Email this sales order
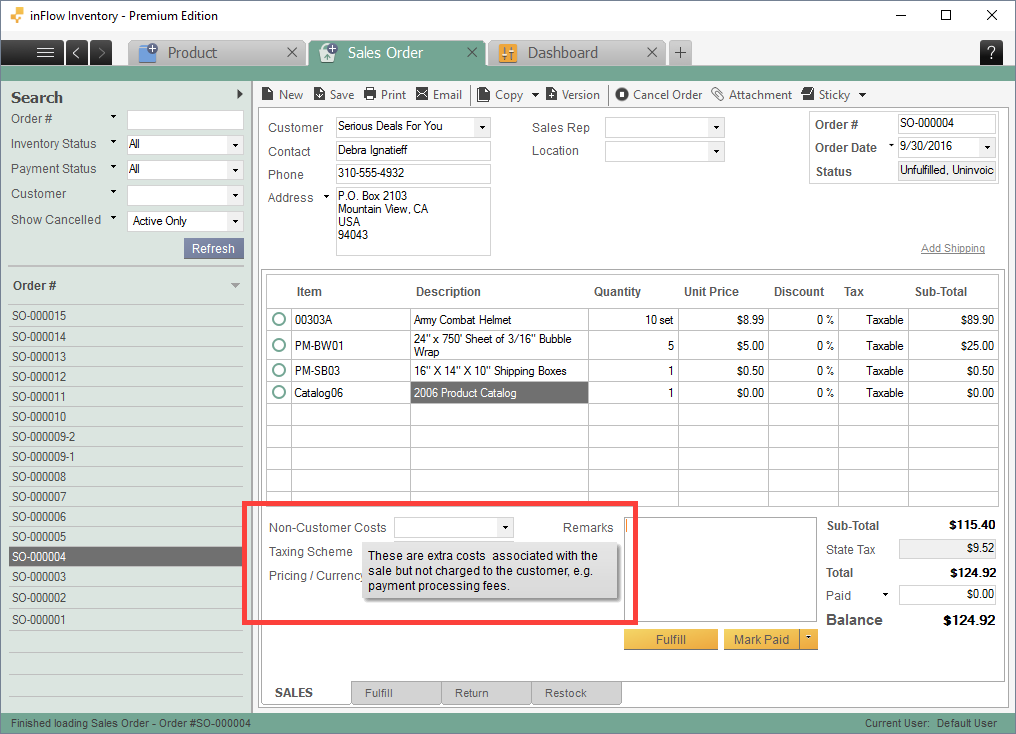This screenshot has height=734, width=1016. (439, 94)
